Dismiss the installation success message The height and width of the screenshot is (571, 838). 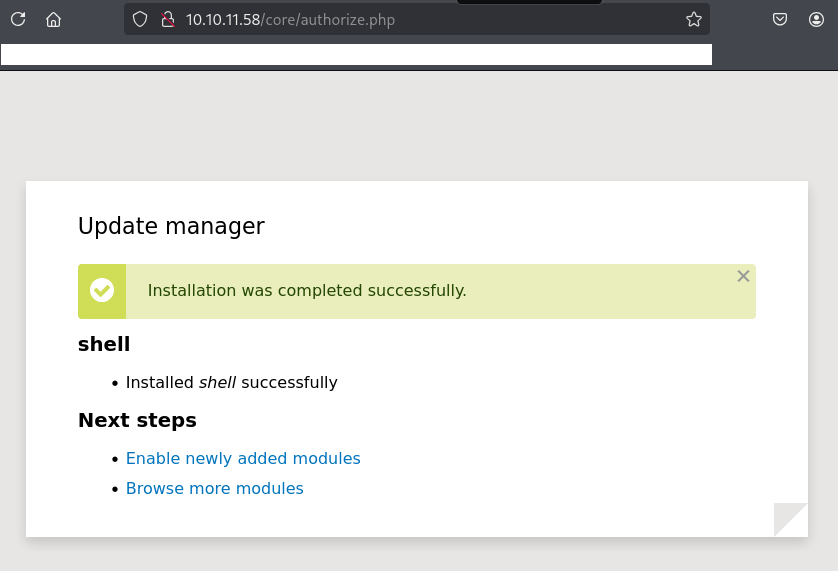tap(743, 276)
